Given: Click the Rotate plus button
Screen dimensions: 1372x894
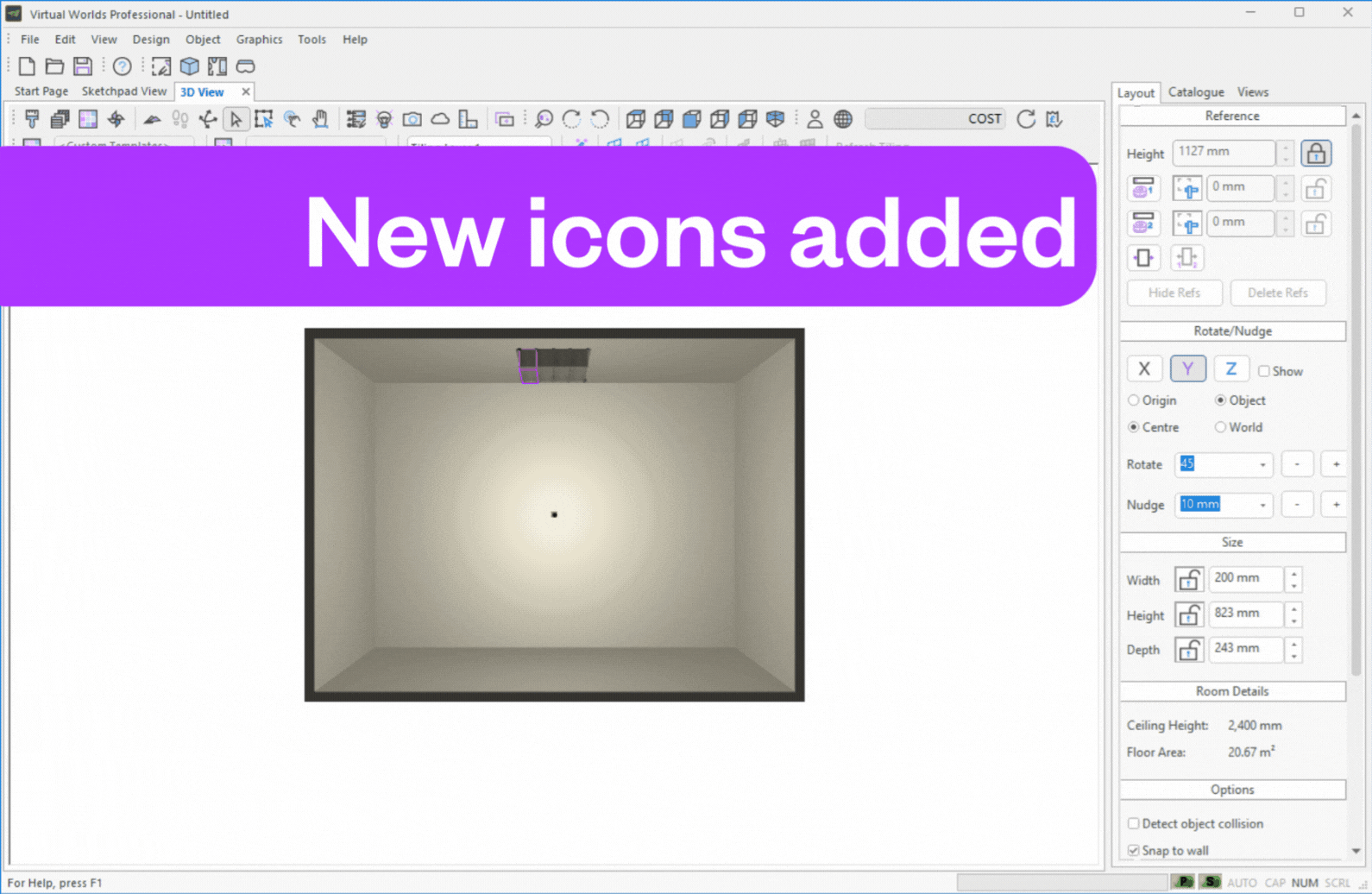Looking at the screenshot, I should 1336,465.
